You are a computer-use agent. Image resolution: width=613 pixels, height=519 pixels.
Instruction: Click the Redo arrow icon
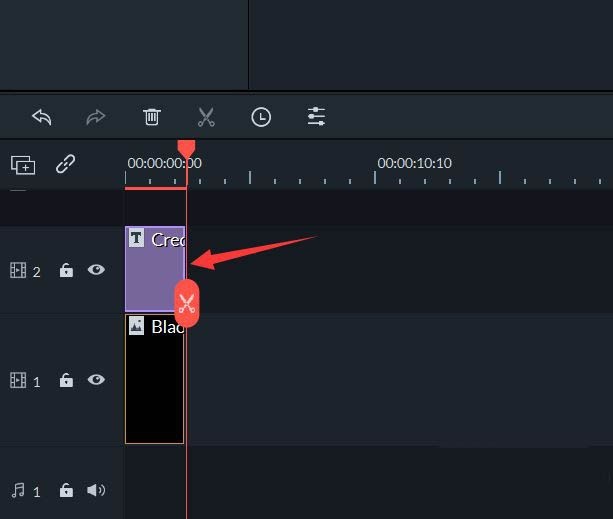pyautogui.click(x=96, y=117)
